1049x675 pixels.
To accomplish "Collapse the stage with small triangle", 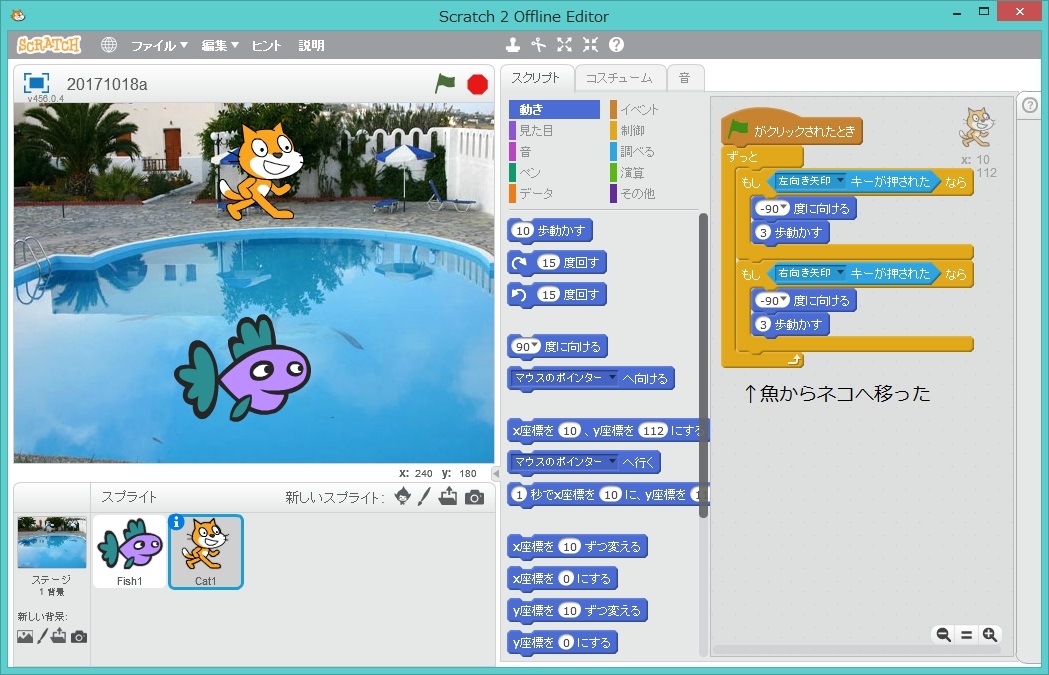I will [x=496, y=473].
